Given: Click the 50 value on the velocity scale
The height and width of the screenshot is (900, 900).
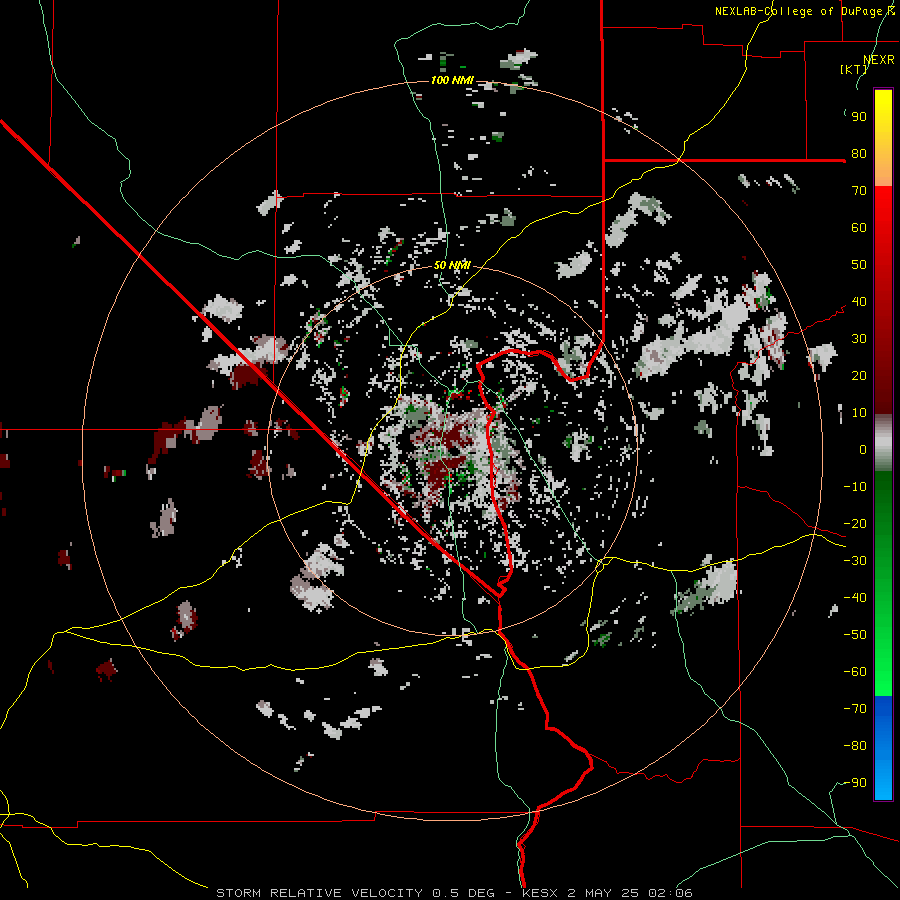Looking at the screenshot, I should coord(859,265).
